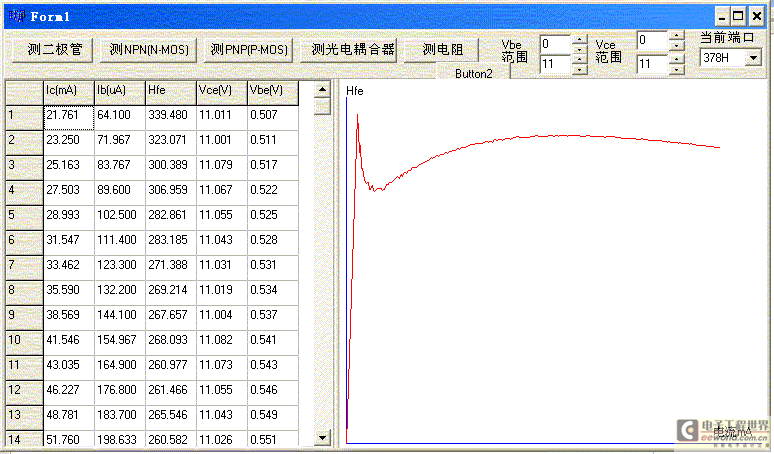
Task: Select the Vce(V) column header
Action: click(x=222, y=93)
